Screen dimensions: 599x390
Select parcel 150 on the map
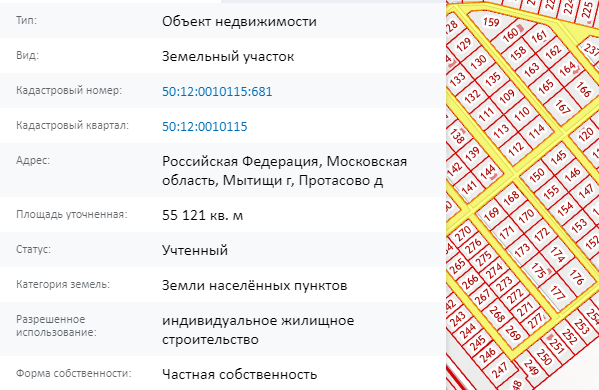537,174
